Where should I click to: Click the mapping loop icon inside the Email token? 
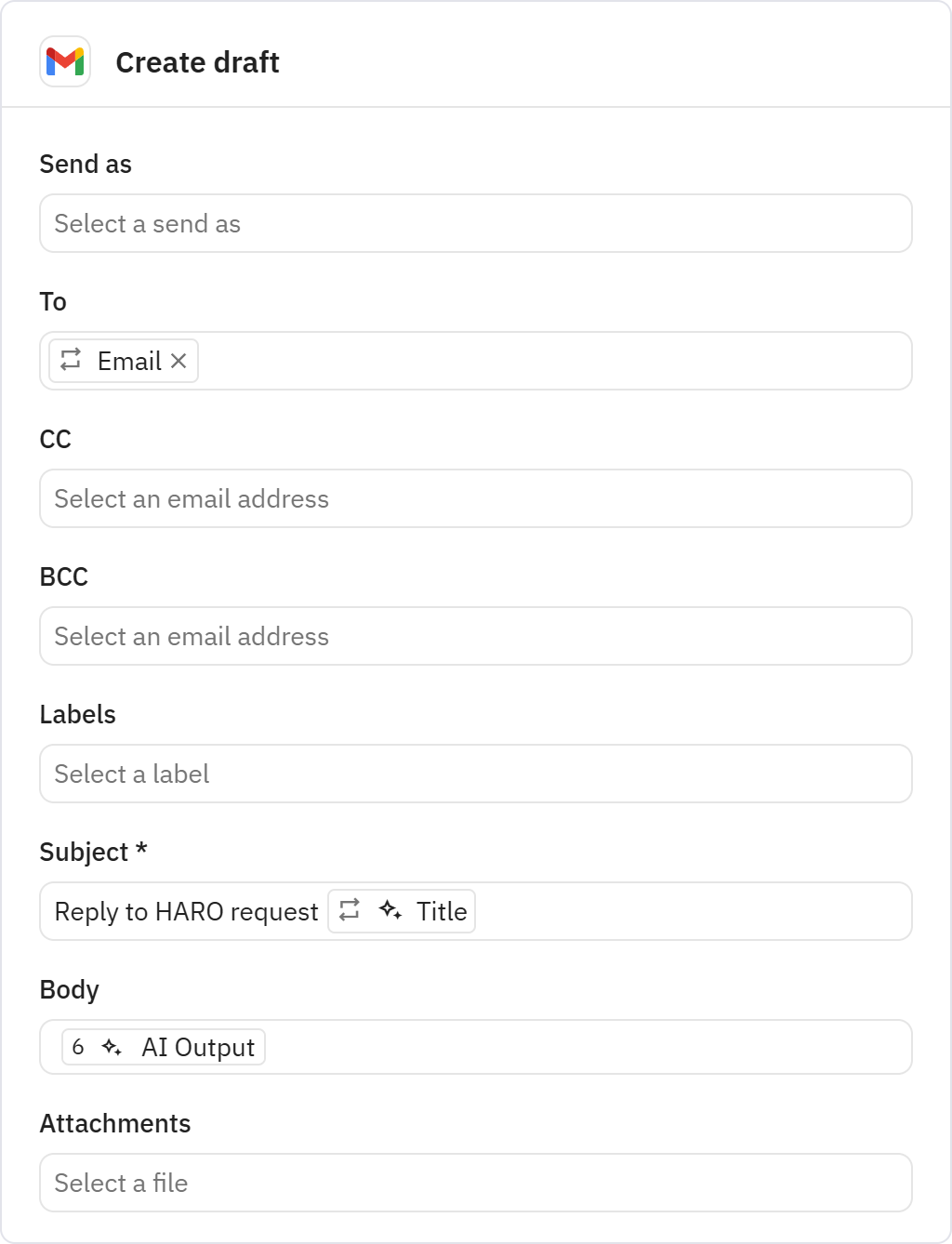pos(70,361)
